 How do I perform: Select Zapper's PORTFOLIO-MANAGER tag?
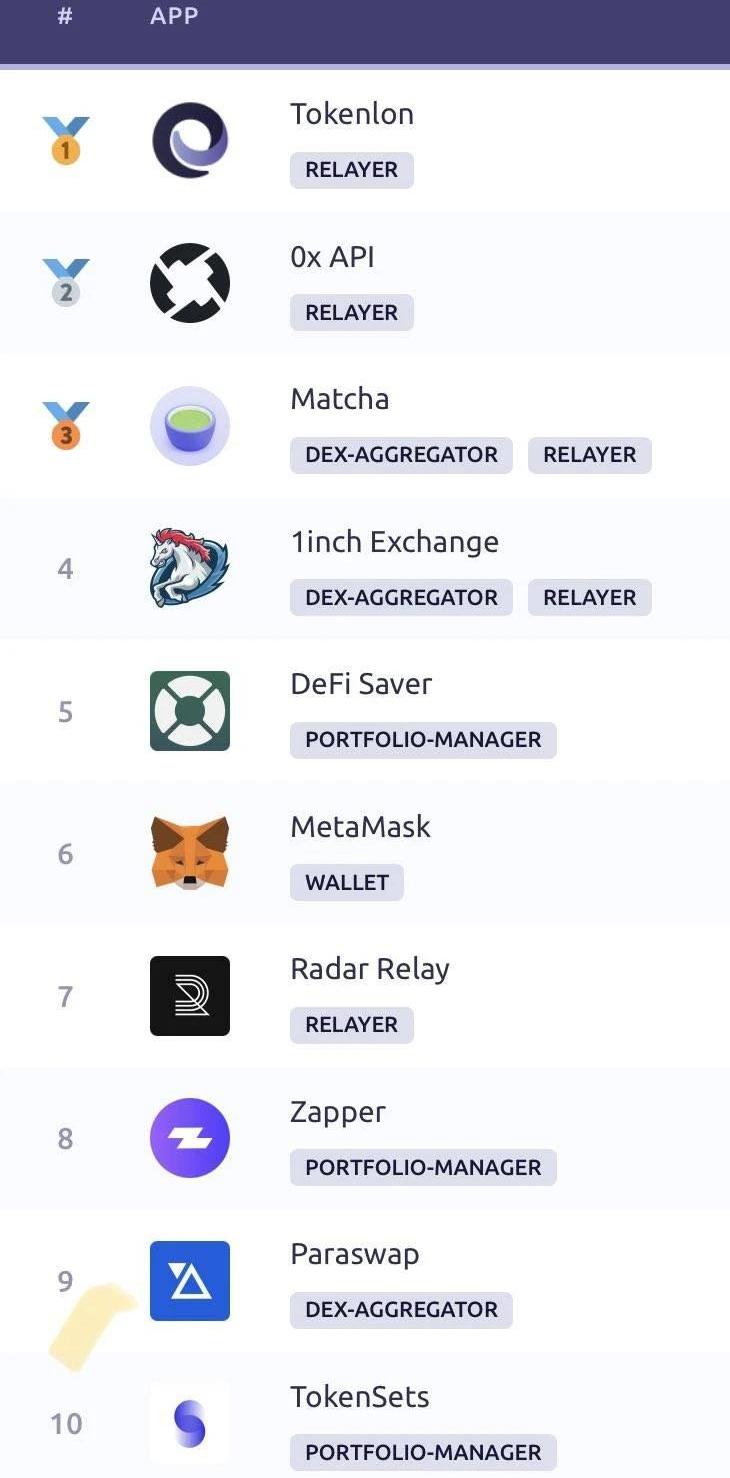tap(423, 1168)
